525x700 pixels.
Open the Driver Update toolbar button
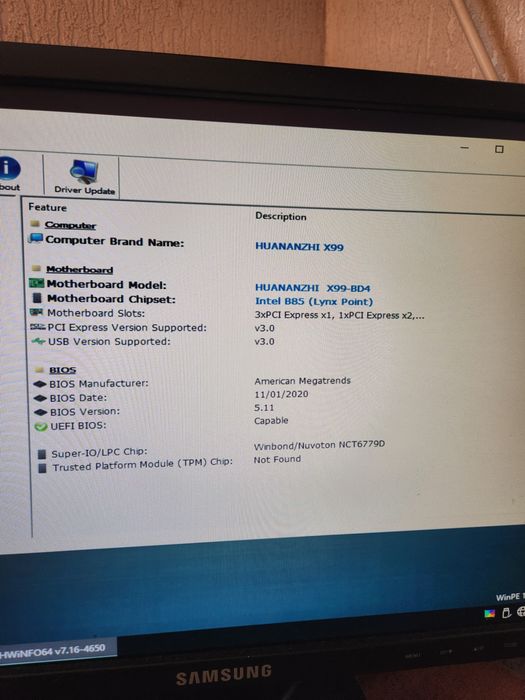click(x=84, y=178)
